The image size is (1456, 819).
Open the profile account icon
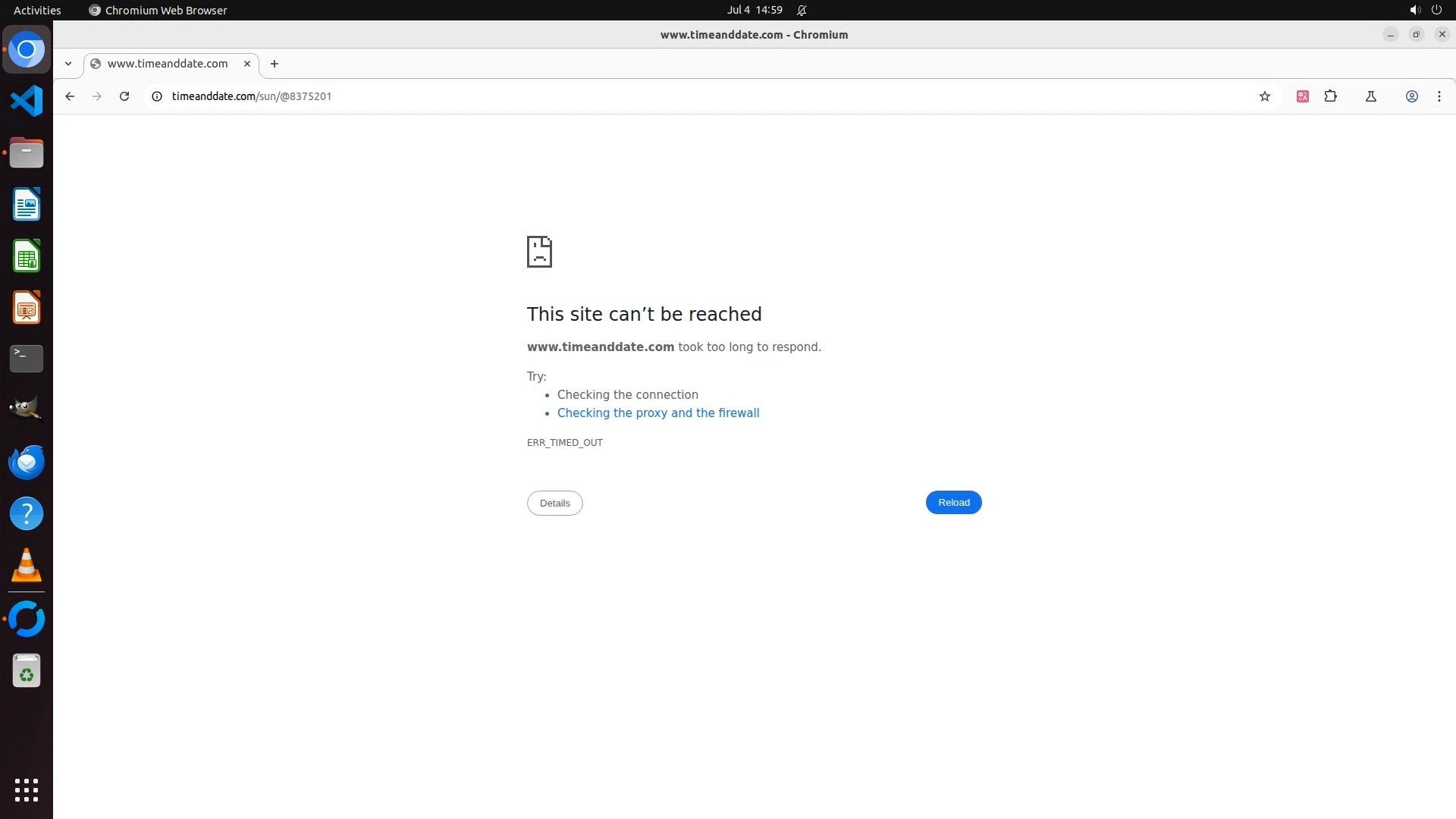pyautogui.click(x=1411, y=96)
